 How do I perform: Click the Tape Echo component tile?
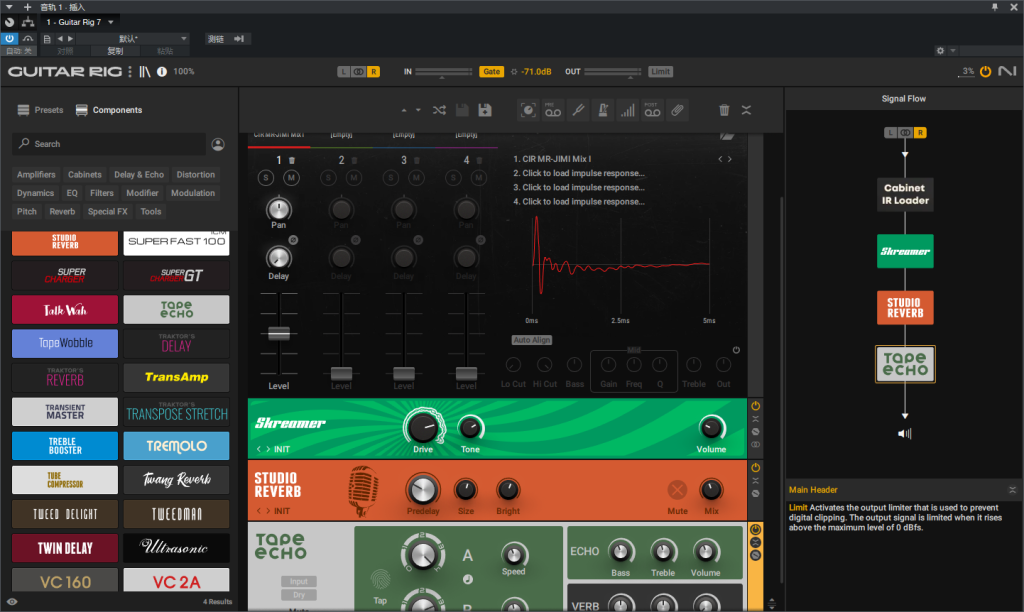tap(176, 309)
